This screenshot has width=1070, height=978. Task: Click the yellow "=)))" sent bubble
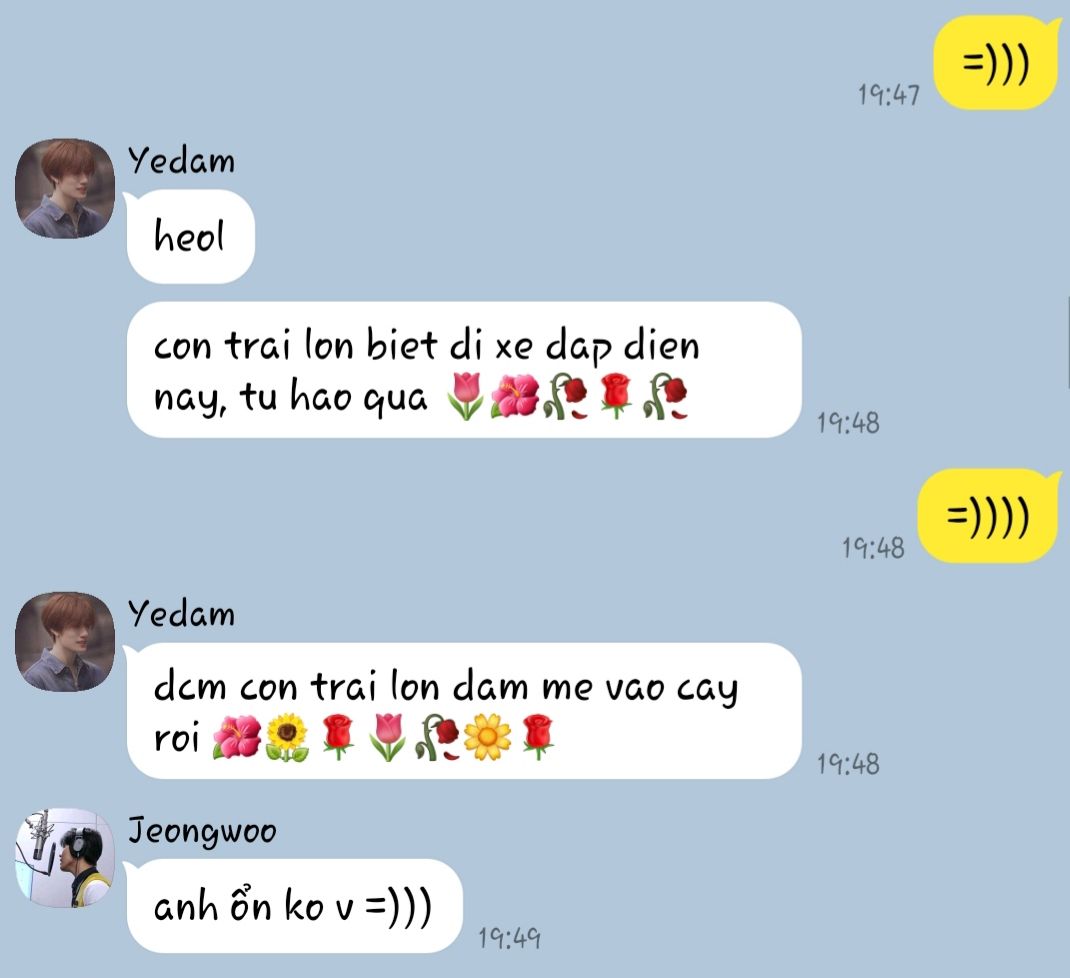(996, 63)
